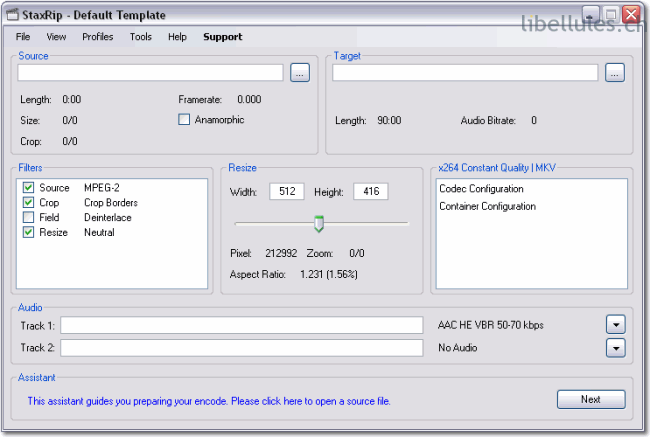Click the Target browse button

click(x=615, y=73)
